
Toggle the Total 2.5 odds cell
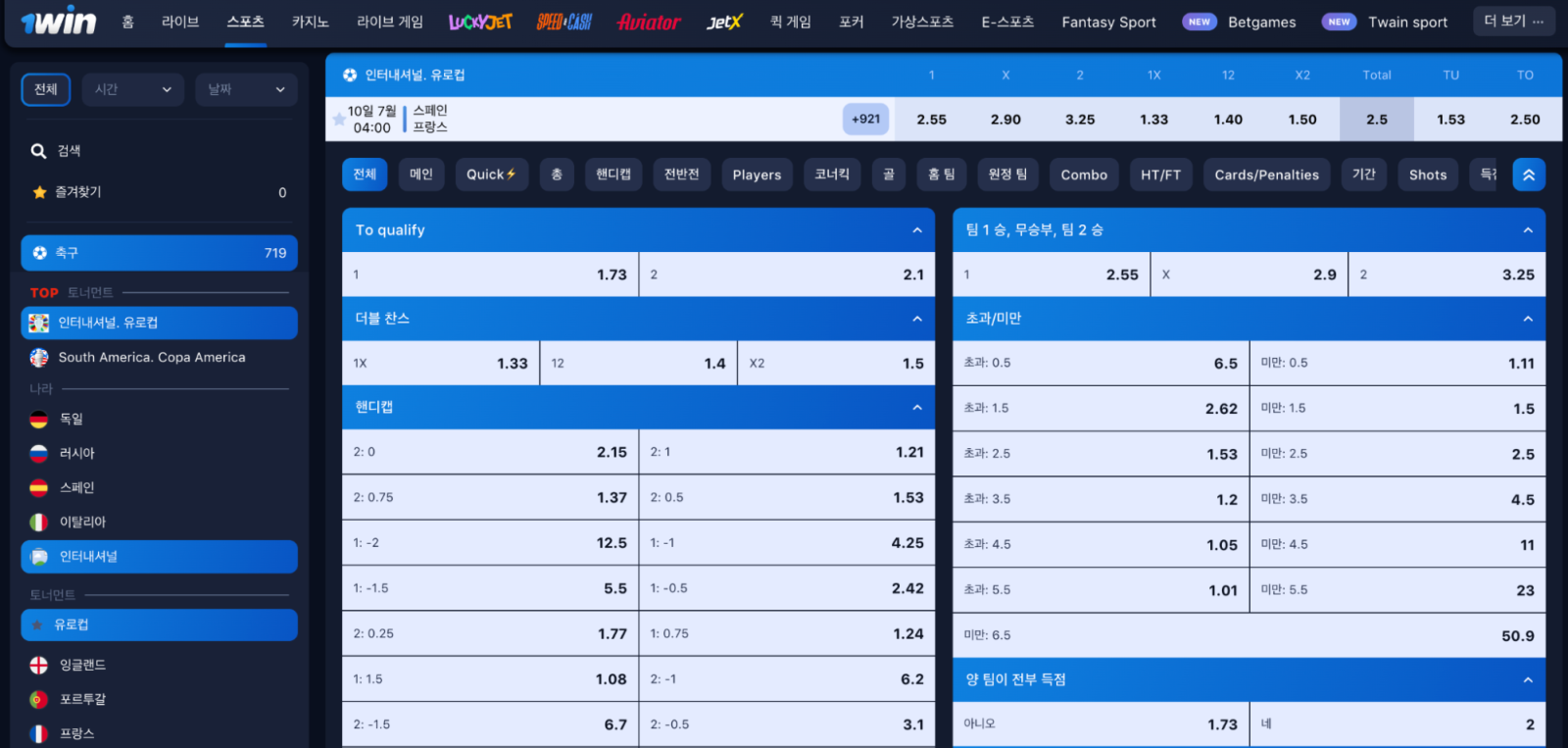[1376, 120]
